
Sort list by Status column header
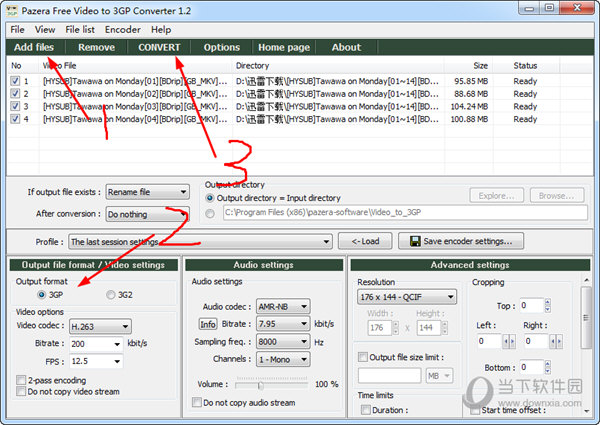(526, 65)
